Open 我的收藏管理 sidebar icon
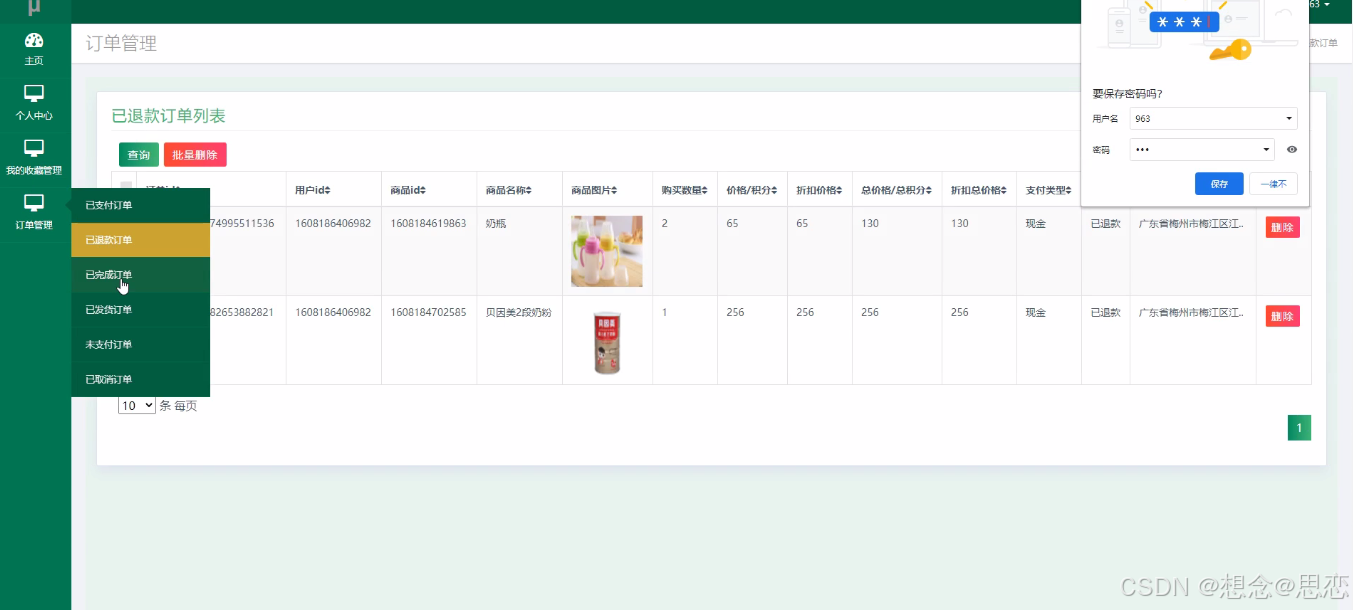This screenshot has height=610, width=1353. pyautogui.click(x=34, y=148)
